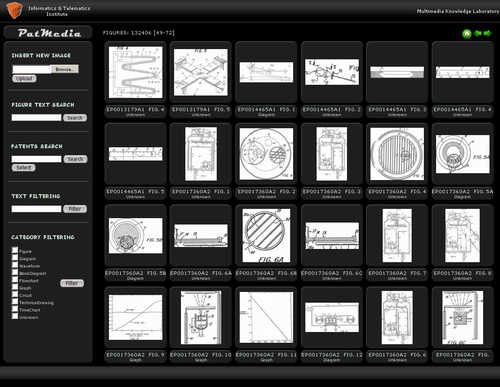Select the EP0017360A2 FIG. 9 graph thumbnail

[136, 317]
